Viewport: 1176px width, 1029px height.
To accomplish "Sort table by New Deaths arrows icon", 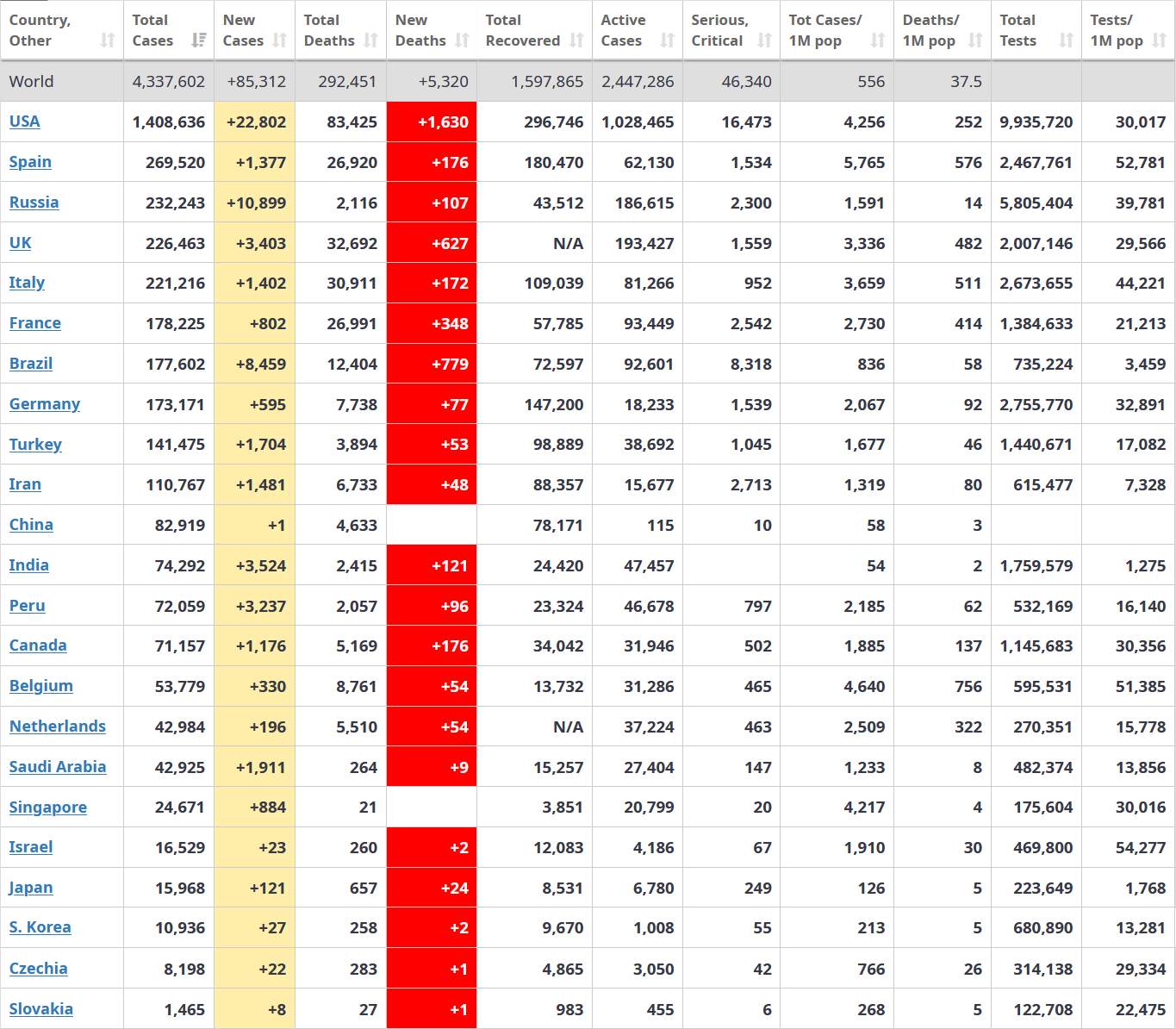I will (x=462, y=41).
